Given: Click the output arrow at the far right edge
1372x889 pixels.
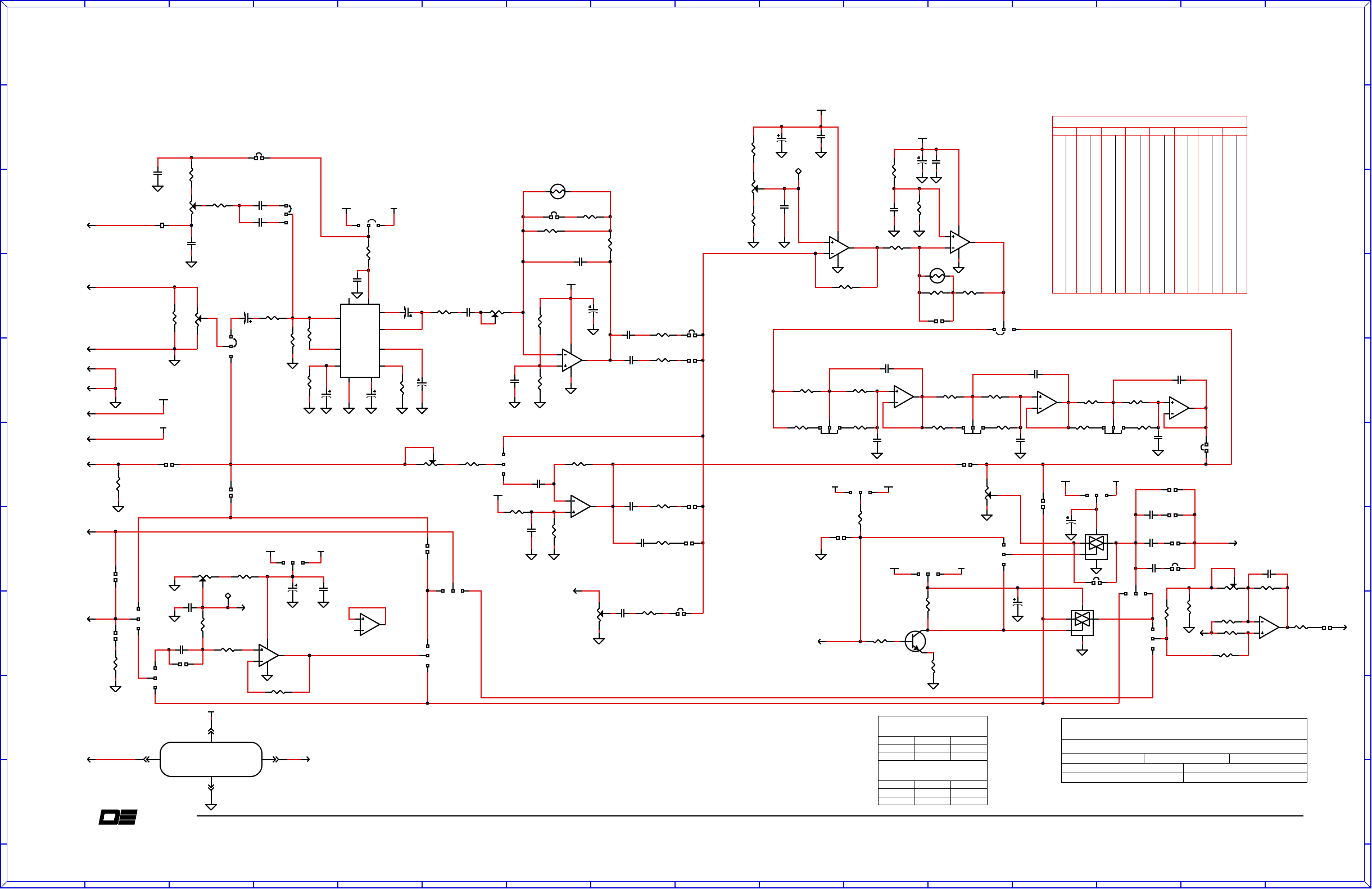Looking at the screenshot, I should (1344, 628).
